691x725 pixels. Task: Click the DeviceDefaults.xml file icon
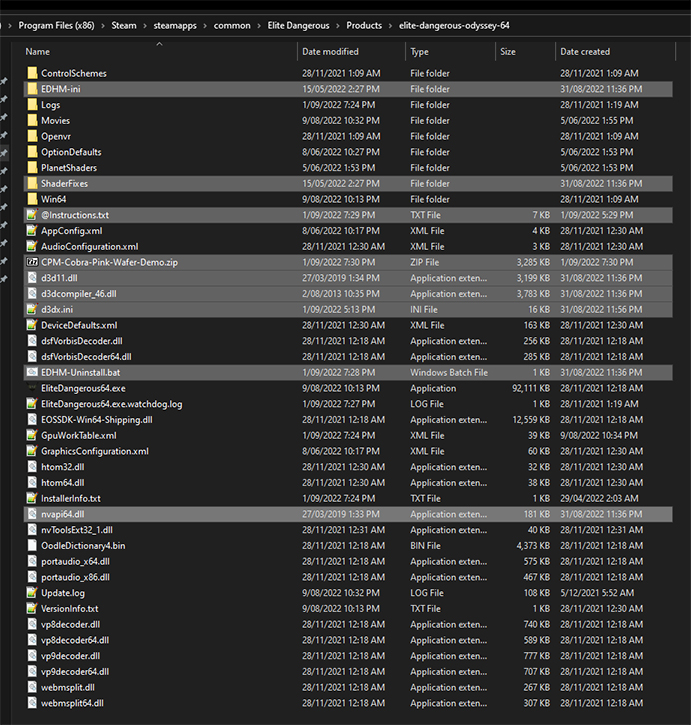[32, 325]
